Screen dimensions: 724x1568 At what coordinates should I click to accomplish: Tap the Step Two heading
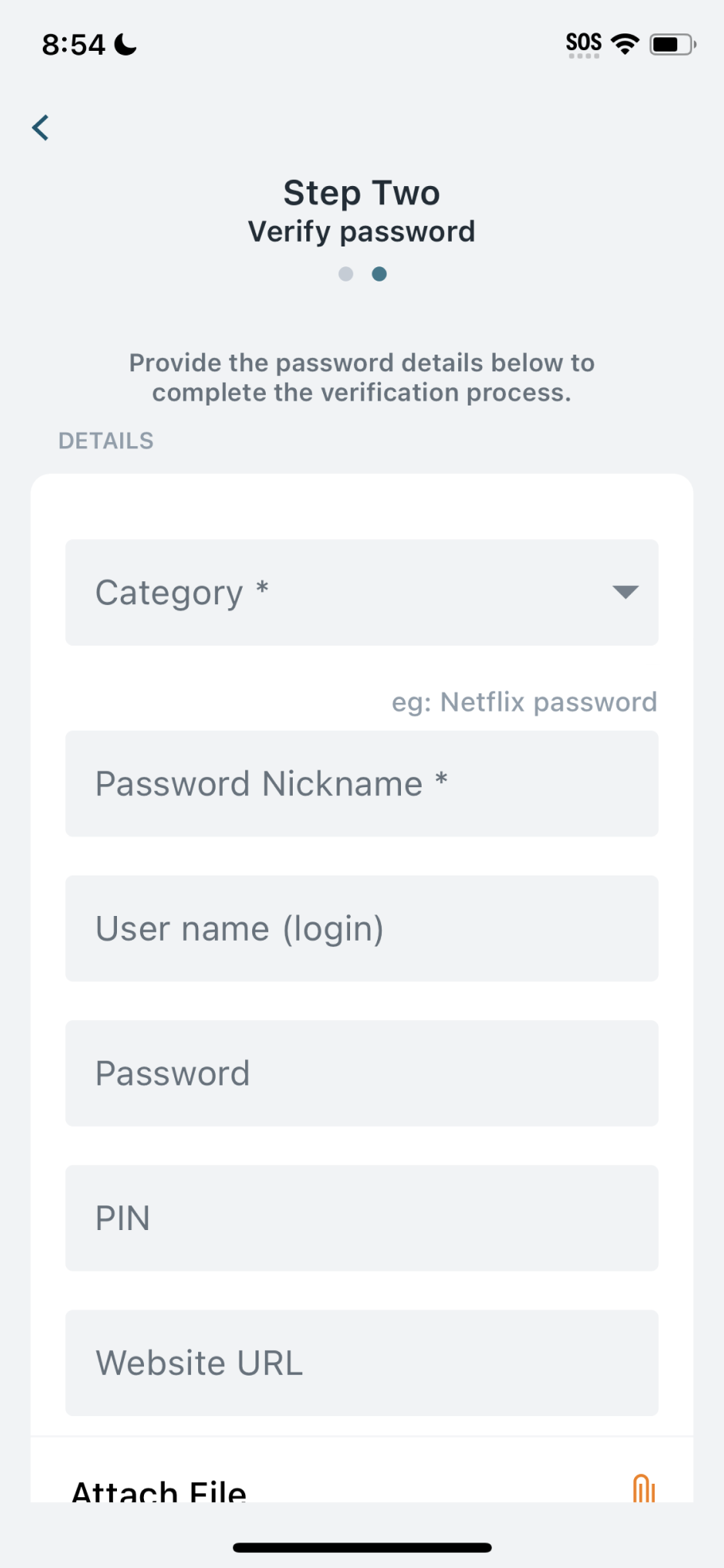362,192
